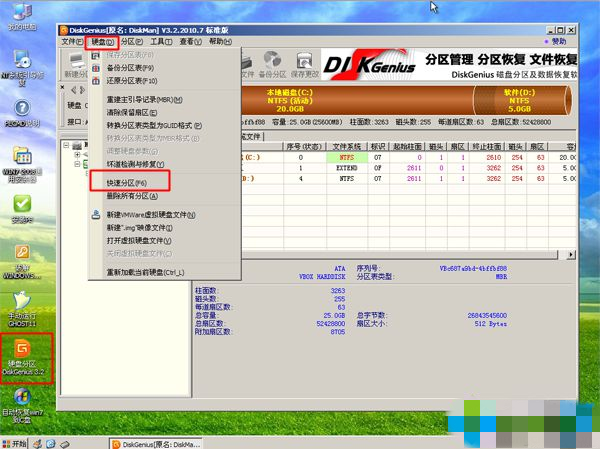Select 坏道检测与修复 menu entry
The width and height of the screenshot is (600, 449).
(x=135, y=164)
